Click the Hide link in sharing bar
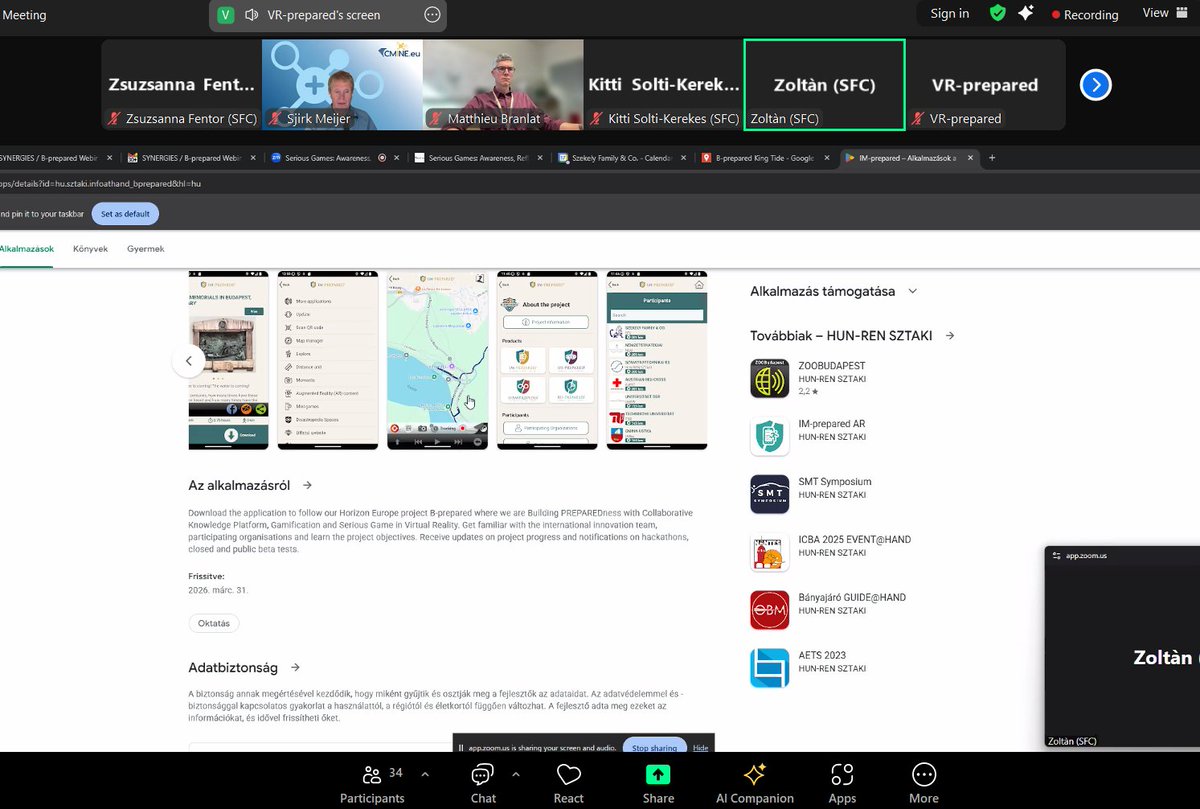The image size is (1200, 809). 700,748
